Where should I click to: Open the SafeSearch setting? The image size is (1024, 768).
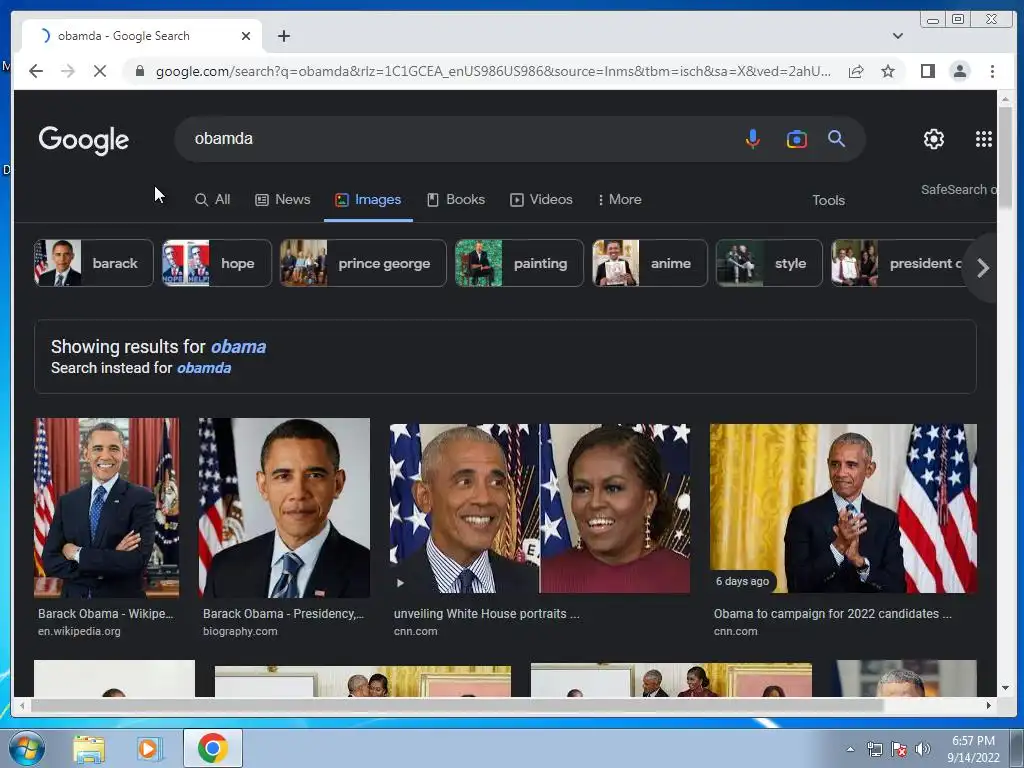(x=959, y=189)
